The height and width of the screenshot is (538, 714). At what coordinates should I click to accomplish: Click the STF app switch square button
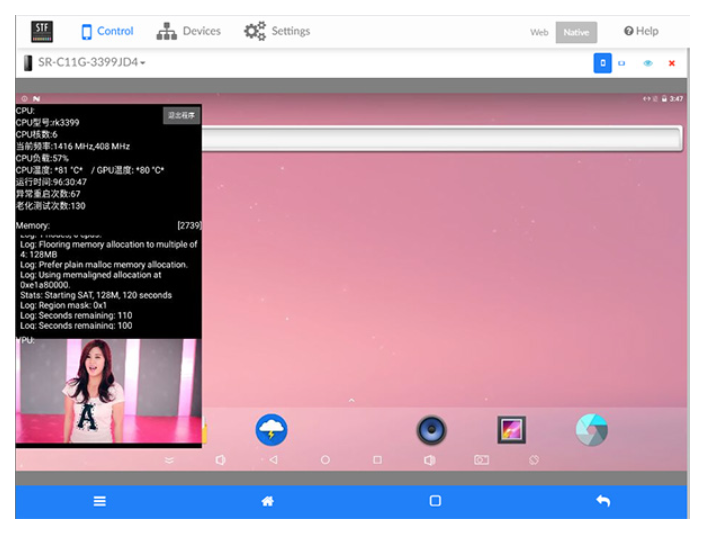click(435, 501)
